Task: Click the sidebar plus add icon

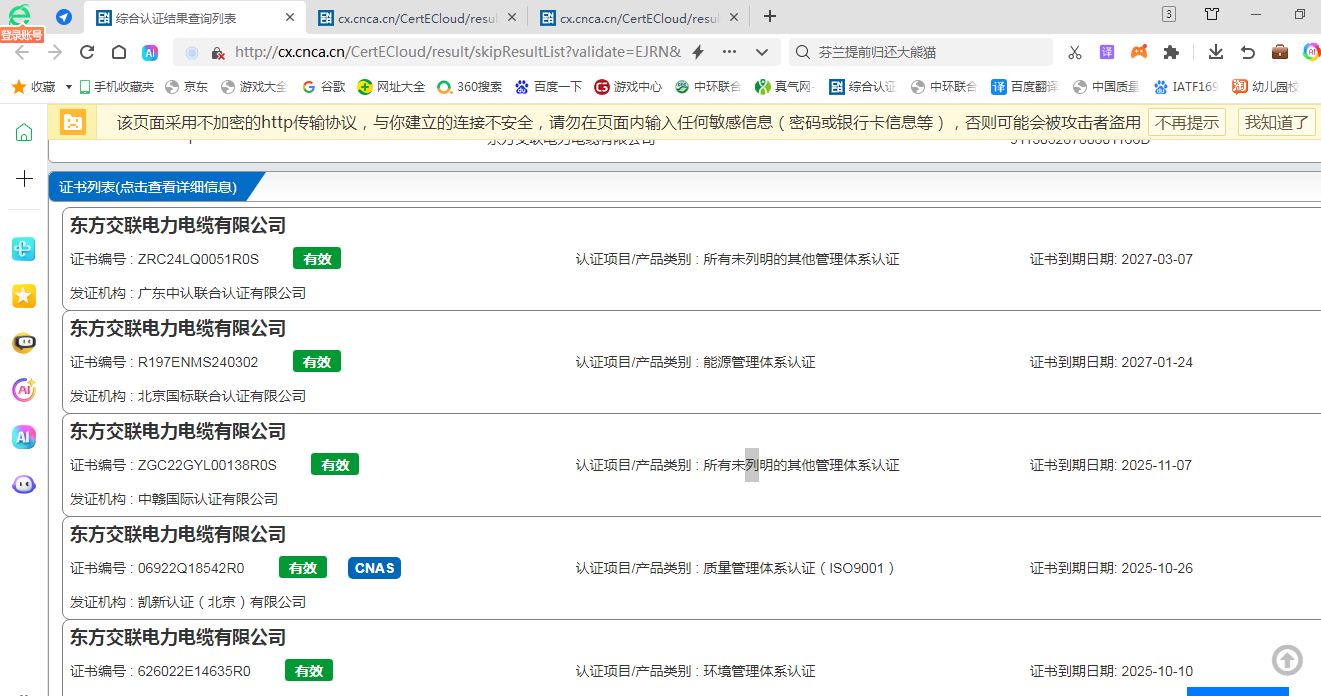Action: point(24,179)
